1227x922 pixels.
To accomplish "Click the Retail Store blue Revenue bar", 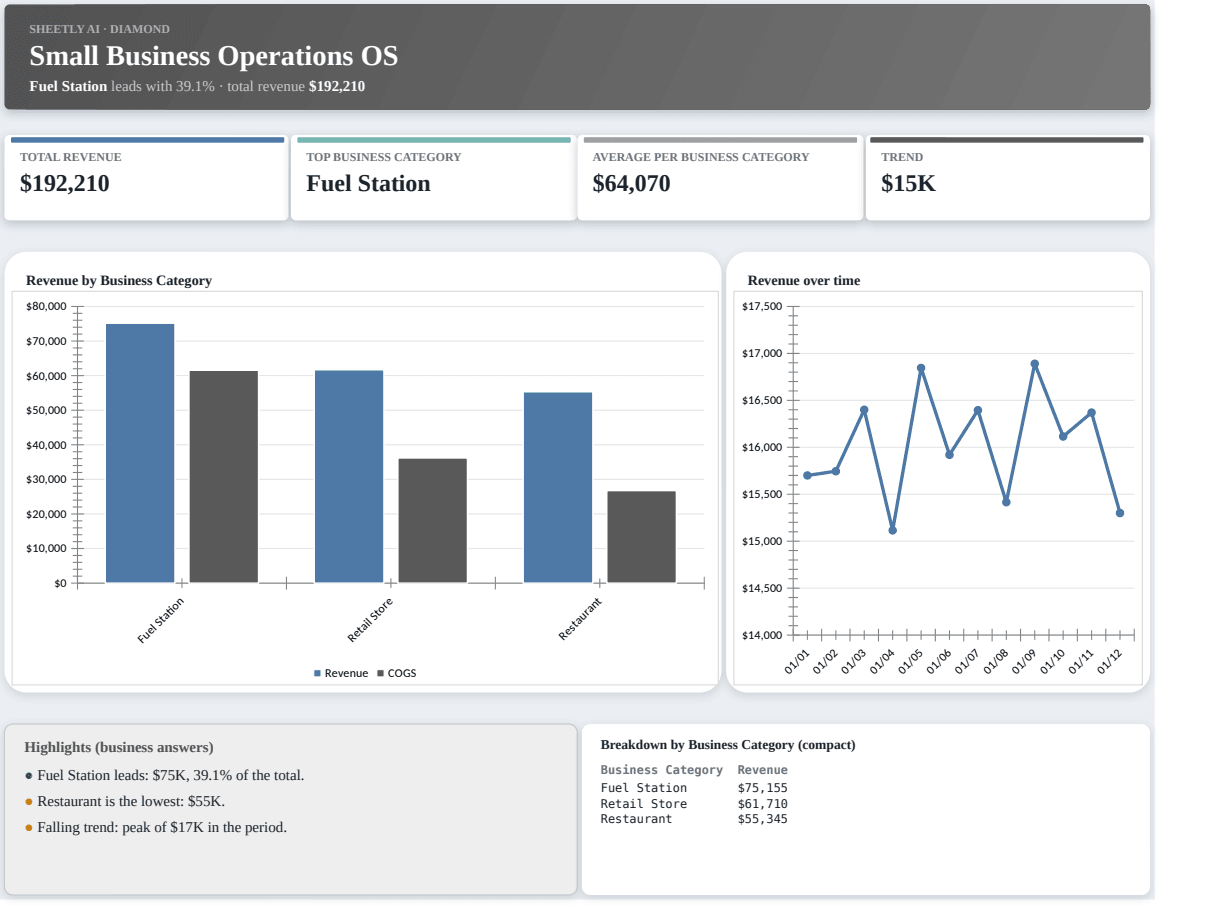I will click(349, 476).
